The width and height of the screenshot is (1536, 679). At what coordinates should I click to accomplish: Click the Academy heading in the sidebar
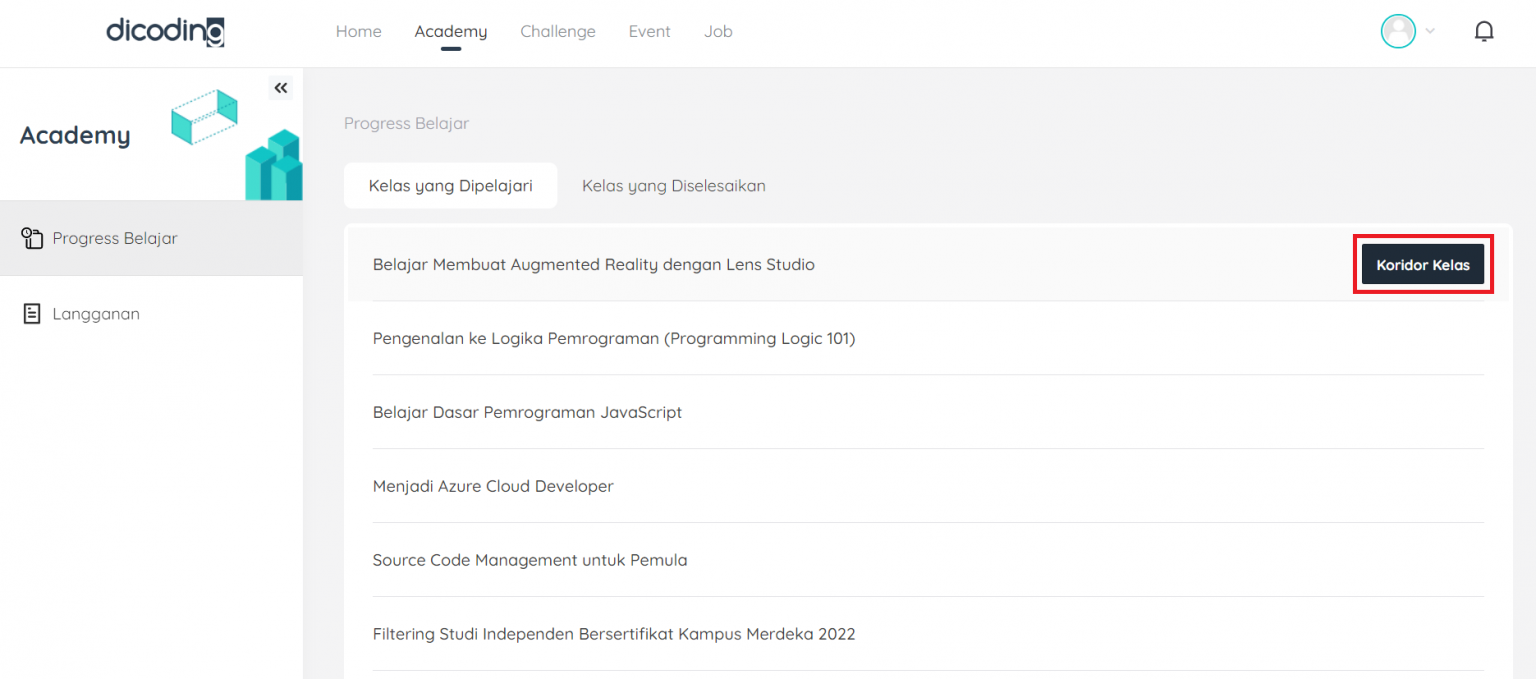coord(74,135)
